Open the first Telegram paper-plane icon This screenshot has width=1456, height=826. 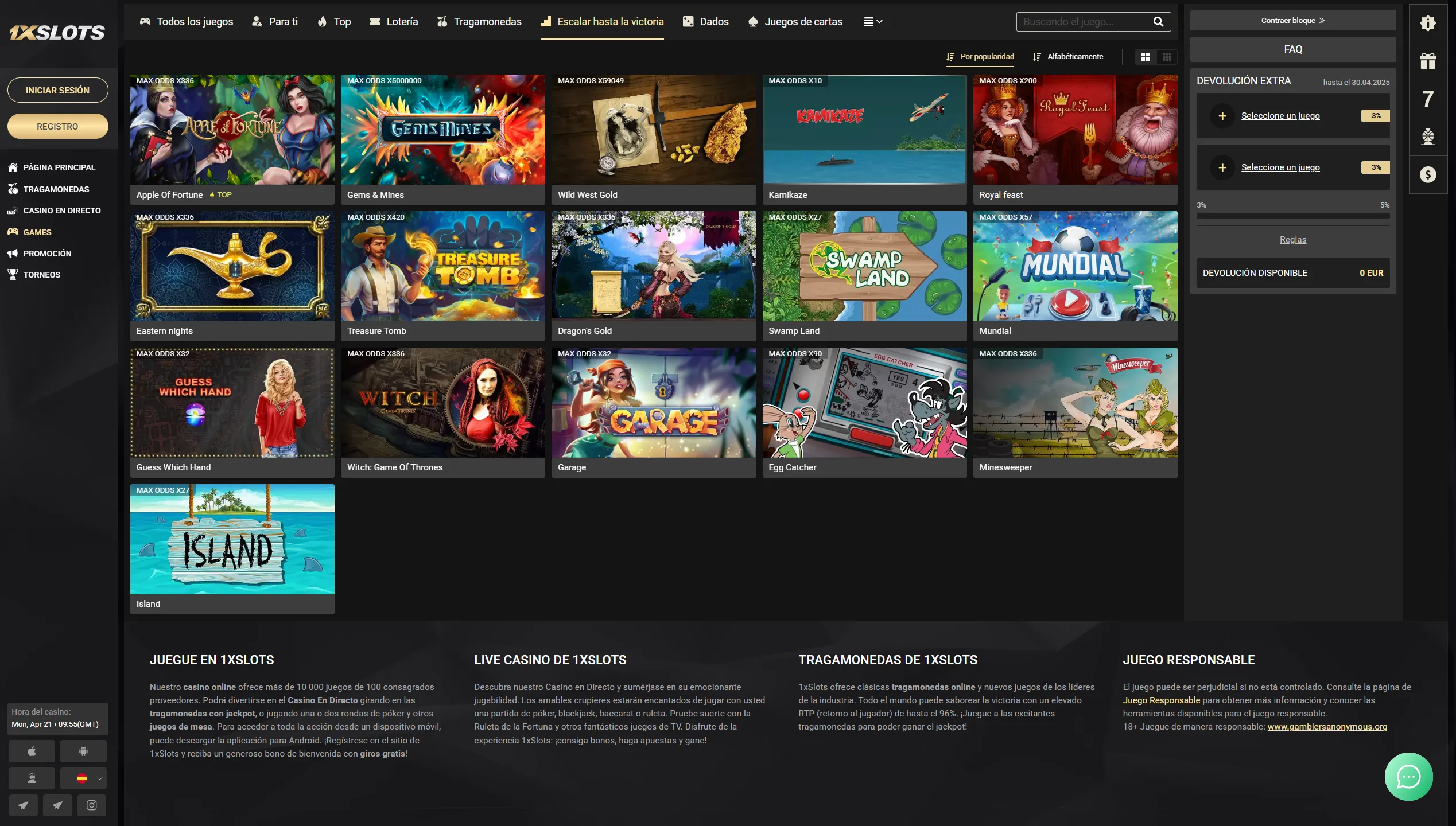(x=23, y=805)
